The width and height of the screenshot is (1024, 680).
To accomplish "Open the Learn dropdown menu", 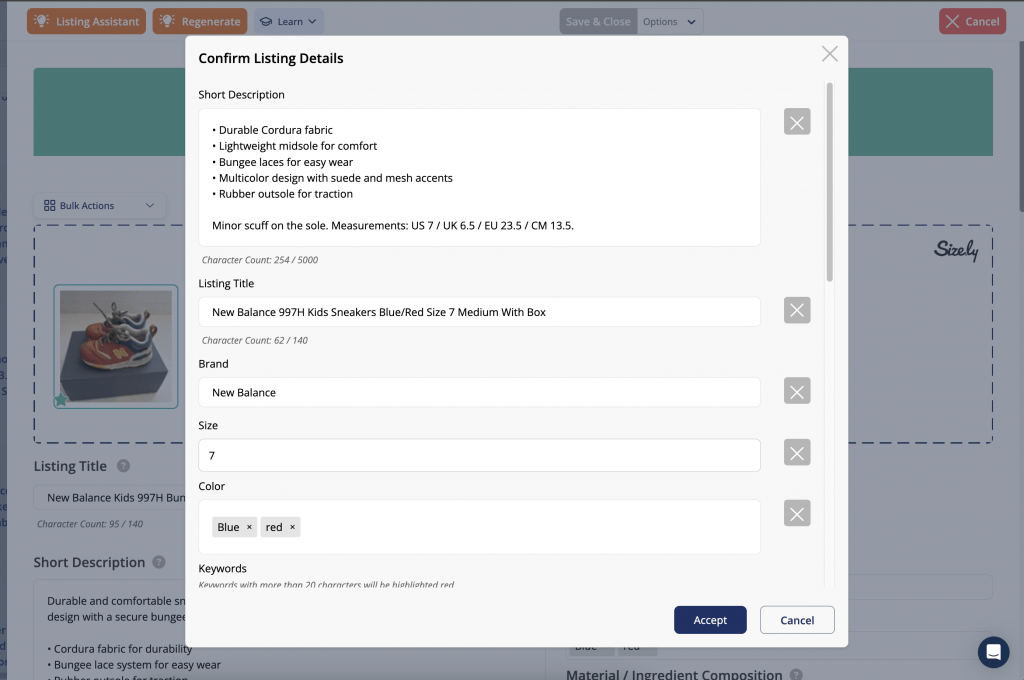I will 288,21.
